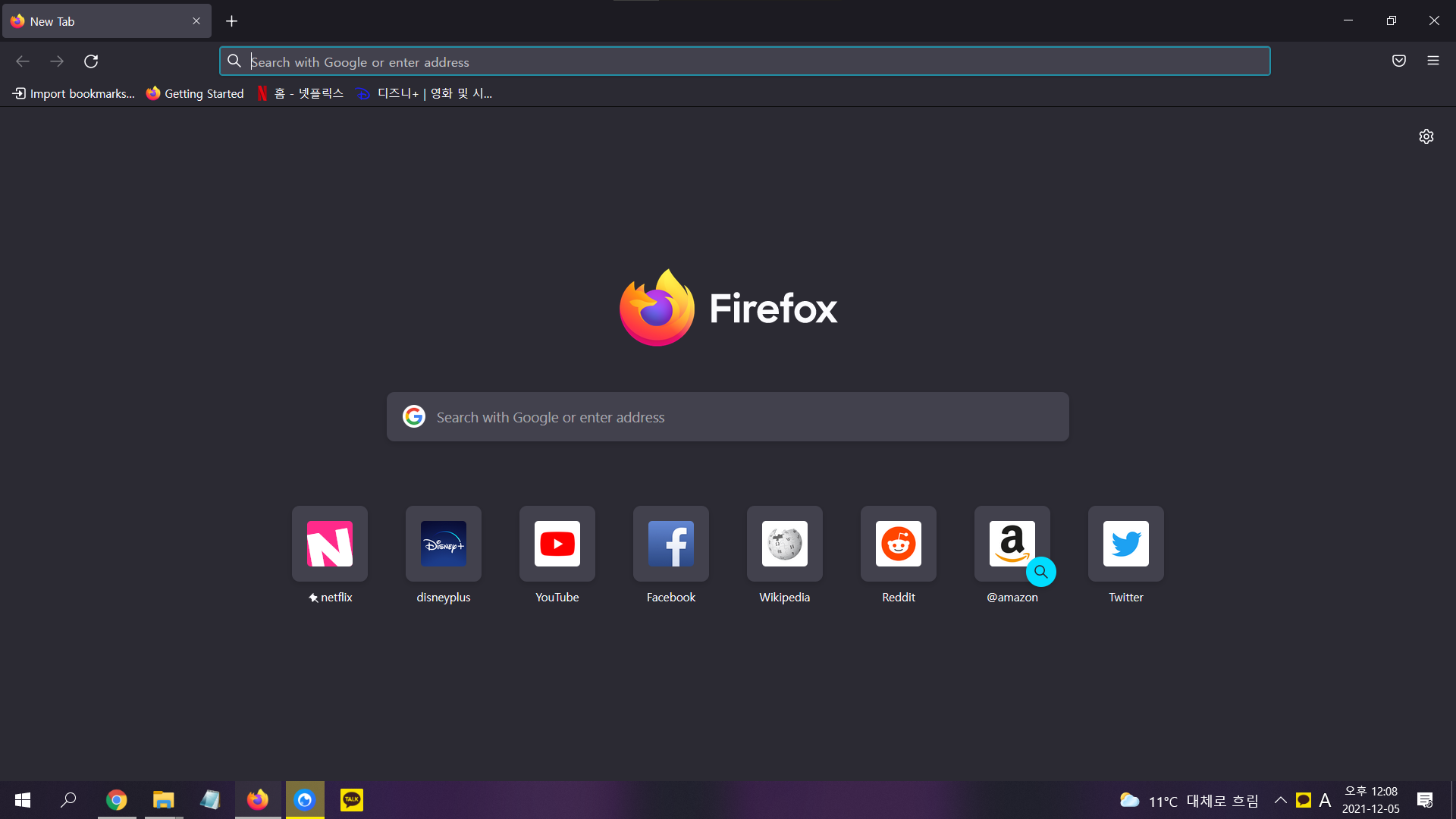The image size is (1456, 819).
Task: Click the reload page button
Action: 91,61
